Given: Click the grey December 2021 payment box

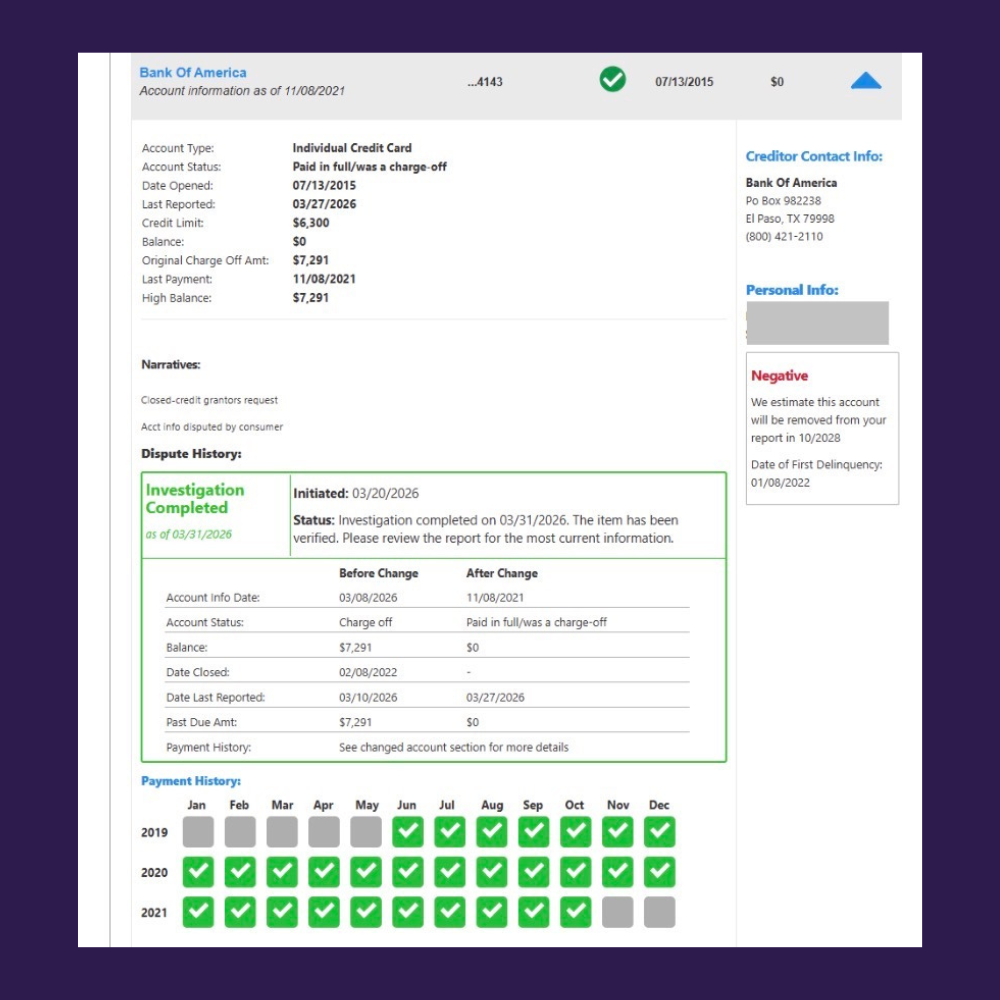Looking at the screenshot, I should pyautogui.click(x=659, y=912).
